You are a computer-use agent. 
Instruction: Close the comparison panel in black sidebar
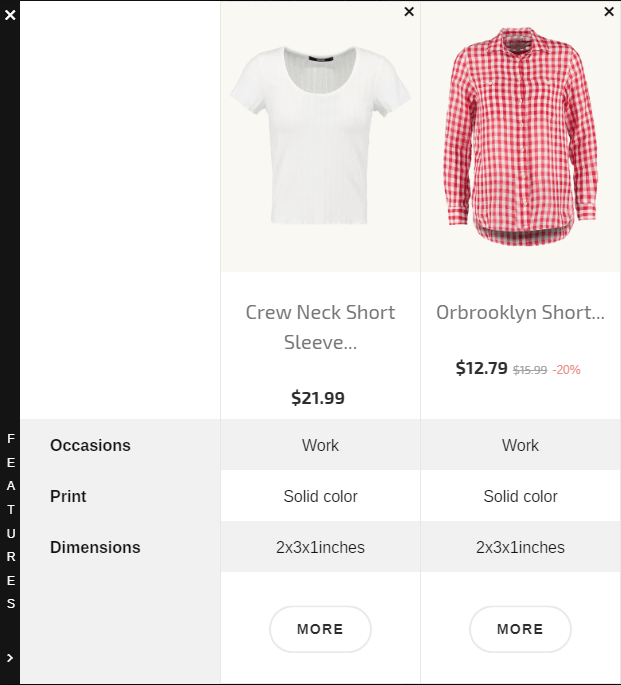10,15
